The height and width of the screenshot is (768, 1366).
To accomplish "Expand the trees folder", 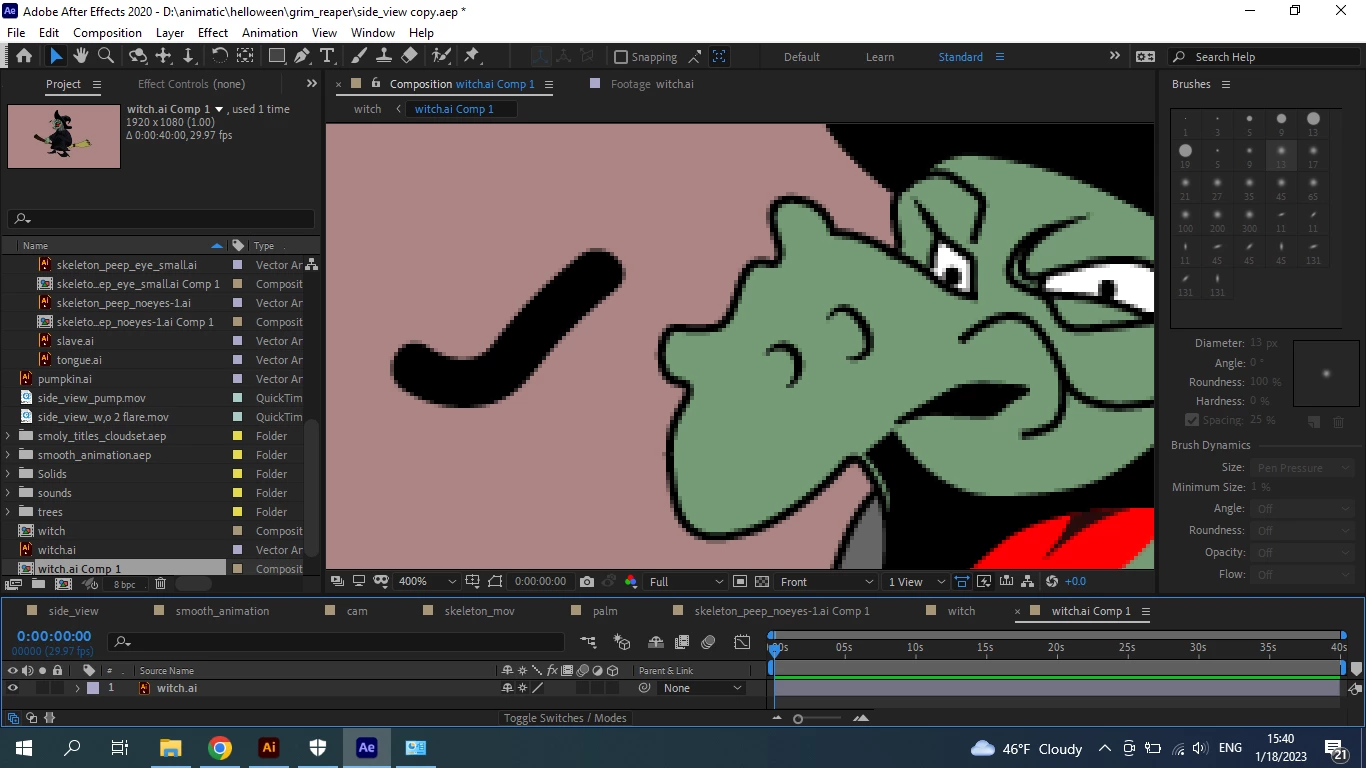I will click(x=9, y=512).
